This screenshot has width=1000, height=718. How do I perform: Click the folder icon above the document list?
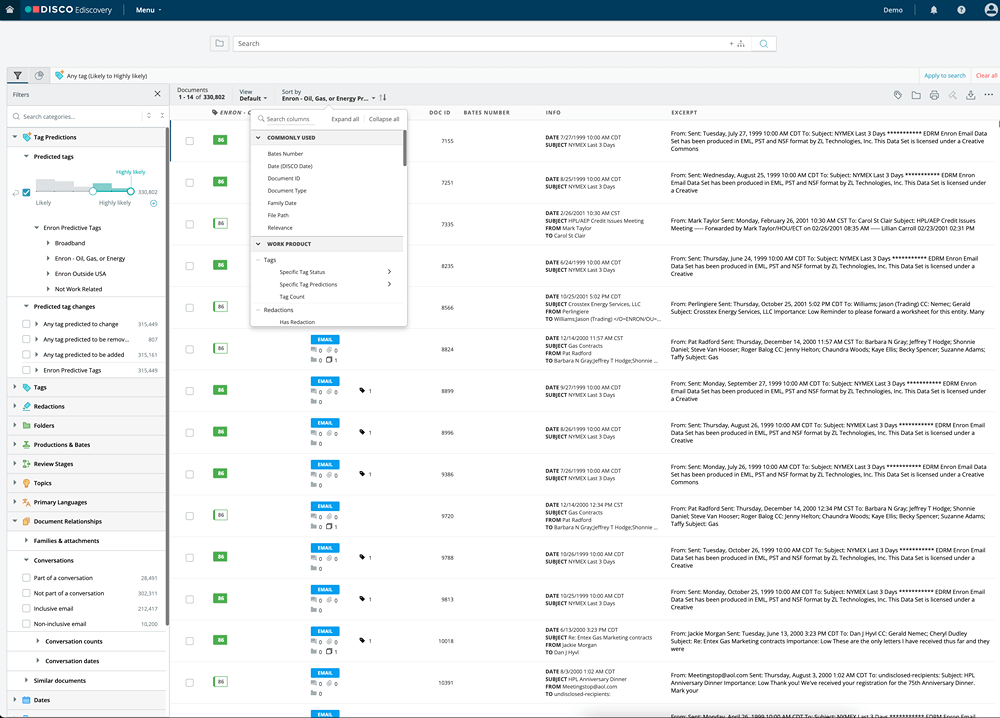pos(917,93)
